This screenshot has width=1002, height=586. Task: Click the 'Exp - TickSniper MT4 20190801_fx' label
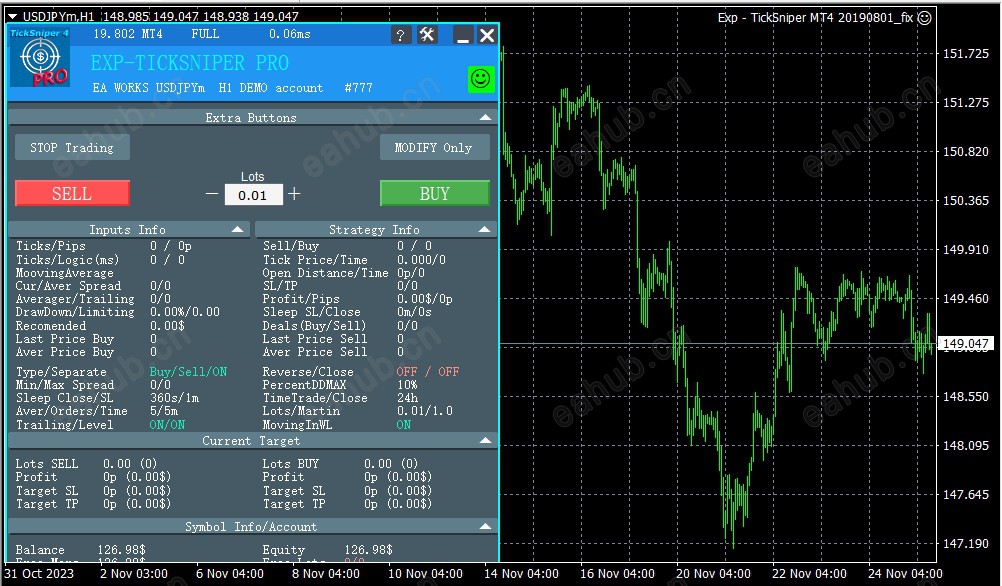[815, 18]
